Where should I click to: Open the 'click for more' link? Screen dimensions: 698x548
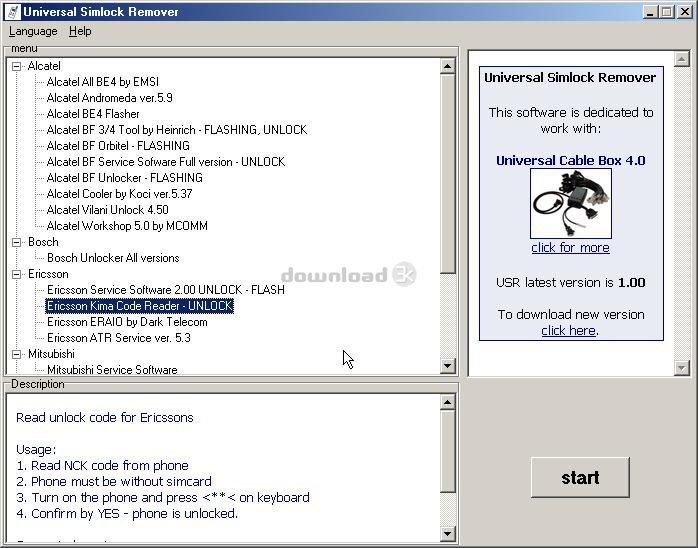[x=570, y=248]
